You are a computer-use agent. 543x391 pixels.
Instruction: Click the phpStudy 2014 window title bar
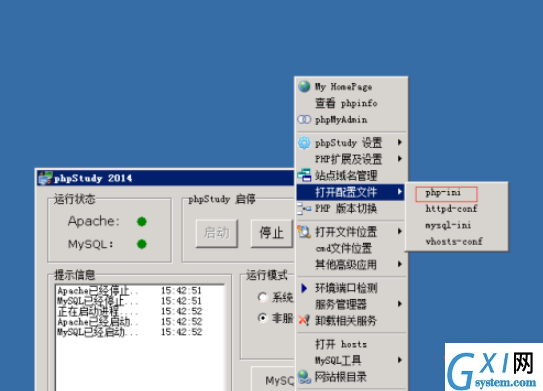166,178
